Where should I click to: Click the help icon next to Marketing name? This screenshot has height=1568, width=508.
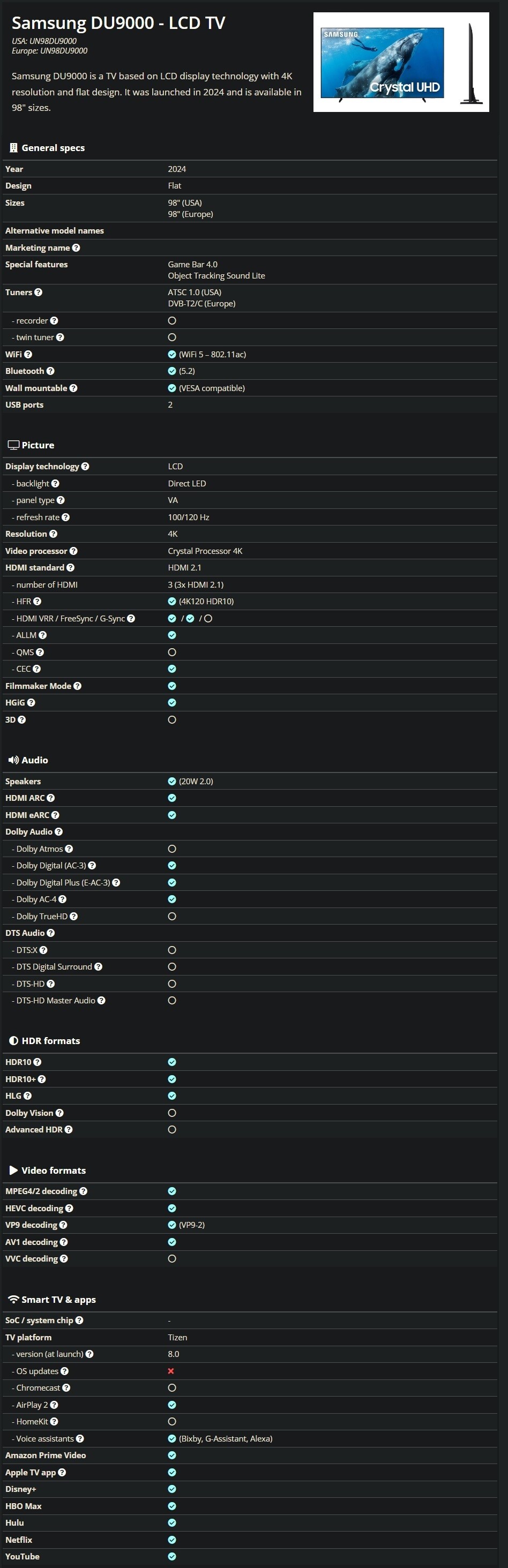tap(76, 247)
